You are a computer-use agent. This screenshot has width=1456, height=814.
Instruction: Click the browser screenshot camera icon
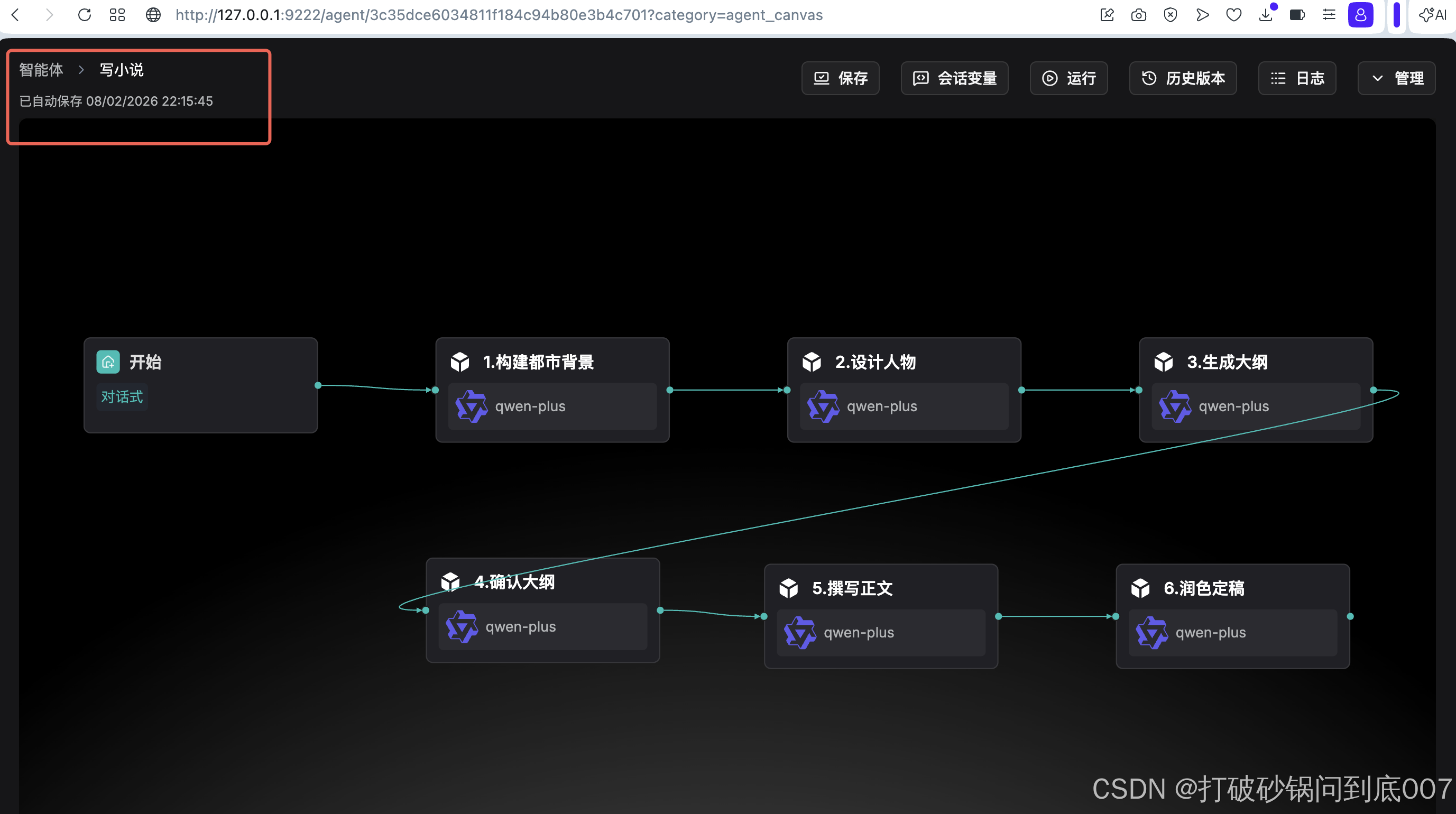[x=1138, y=15]
